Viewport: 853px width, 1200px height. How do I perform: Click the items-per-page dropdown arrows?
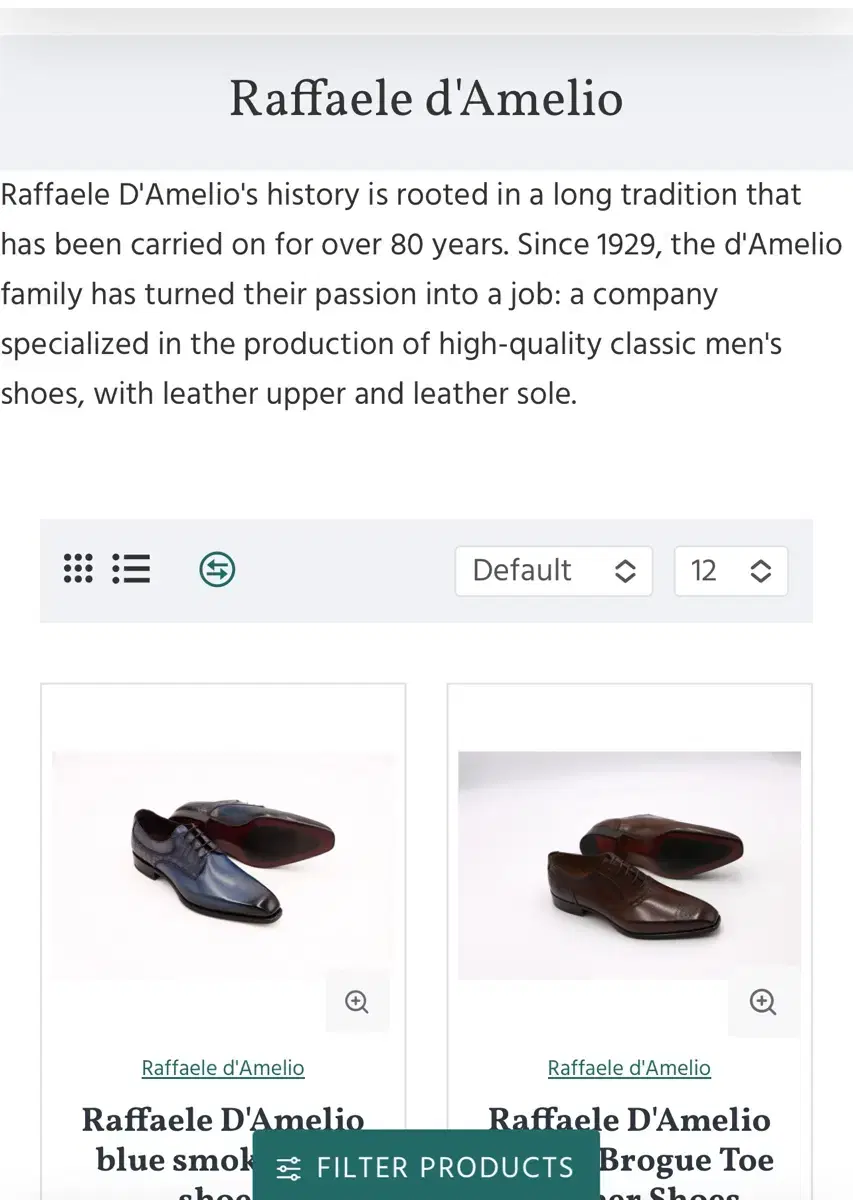pyautogui.click(x=761, y=571)
